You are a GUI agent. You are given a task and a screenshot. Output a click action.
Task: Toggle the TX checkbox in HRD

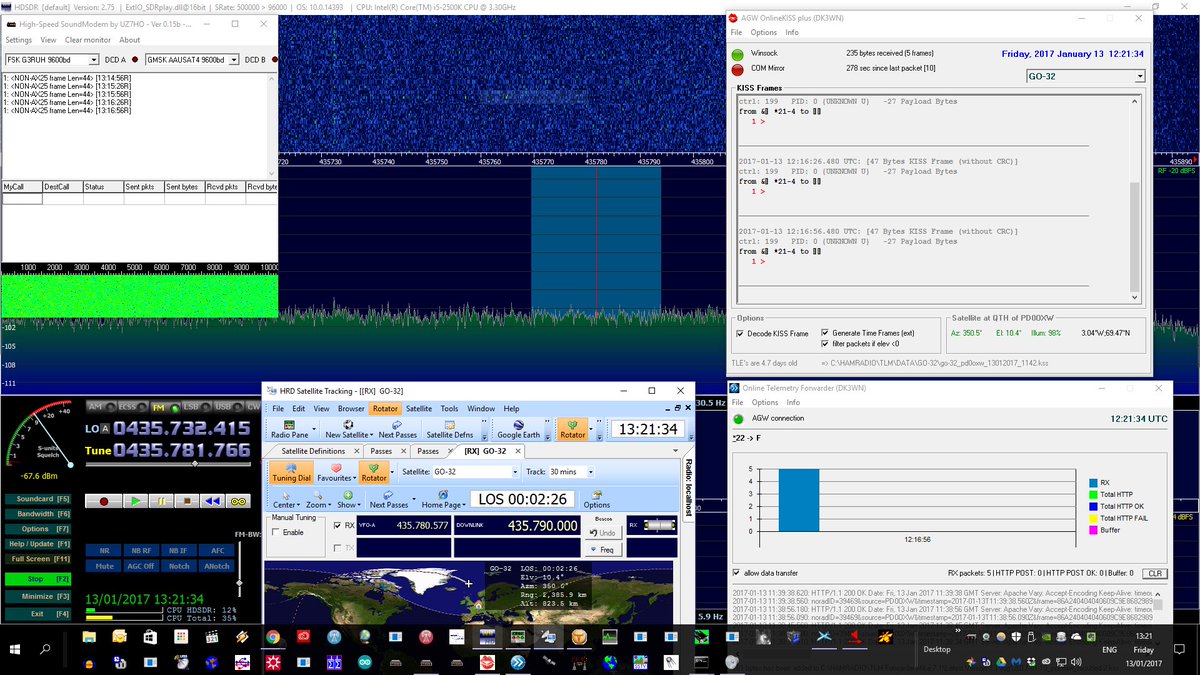[x=337, y=548]
